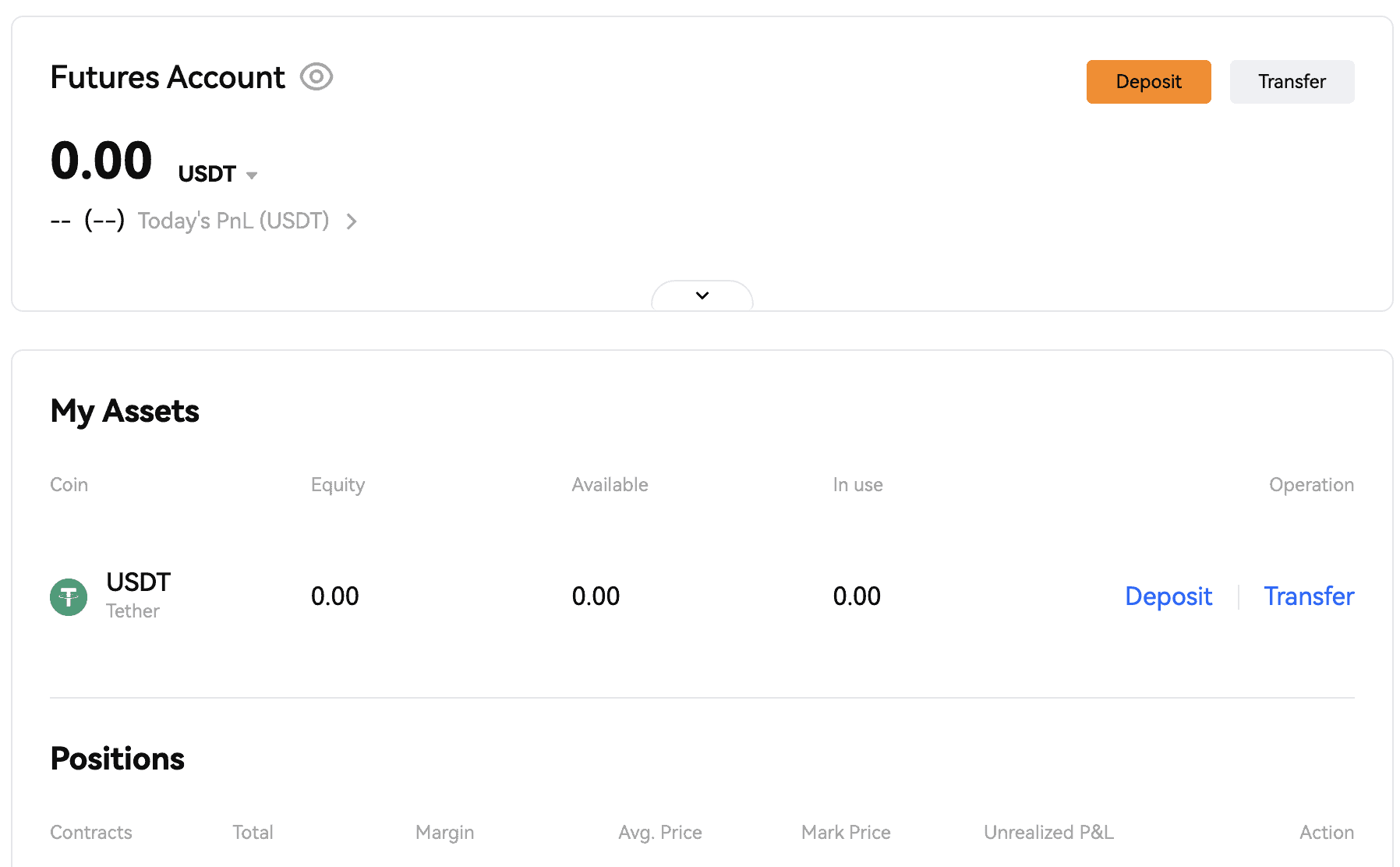
Task: Click the large 0.00 account balance
Action: pos(101,161)
